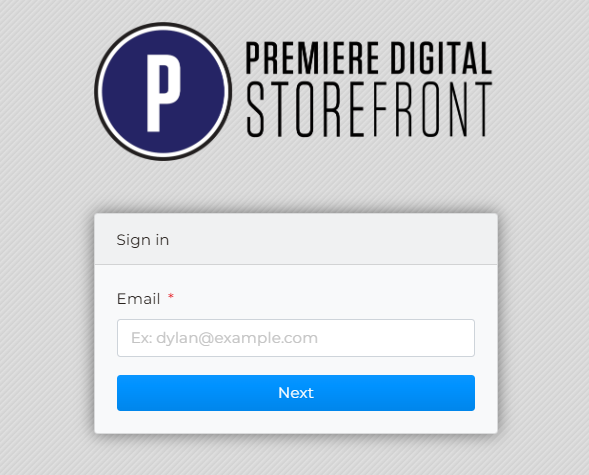Click the letter D in DIGITAL

point(399,57)
